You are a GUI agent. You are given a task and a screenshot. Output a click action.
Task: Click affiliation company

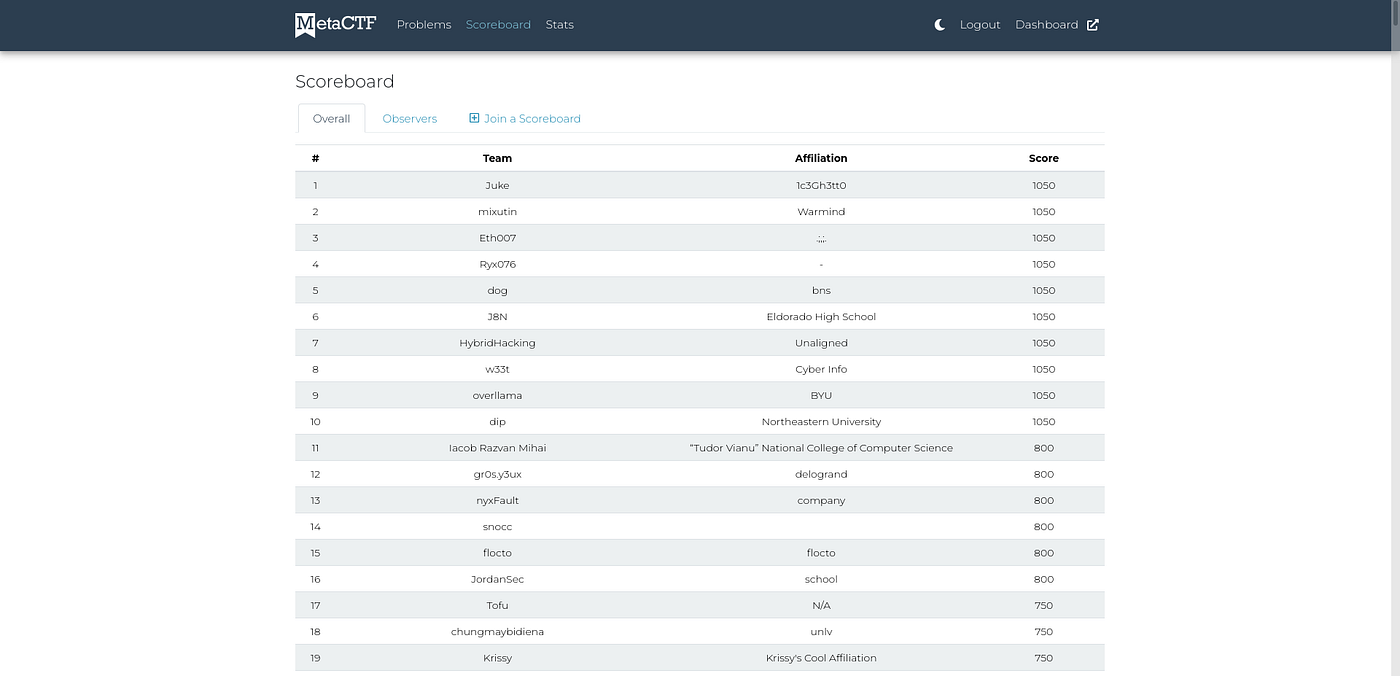pos(821,500)
